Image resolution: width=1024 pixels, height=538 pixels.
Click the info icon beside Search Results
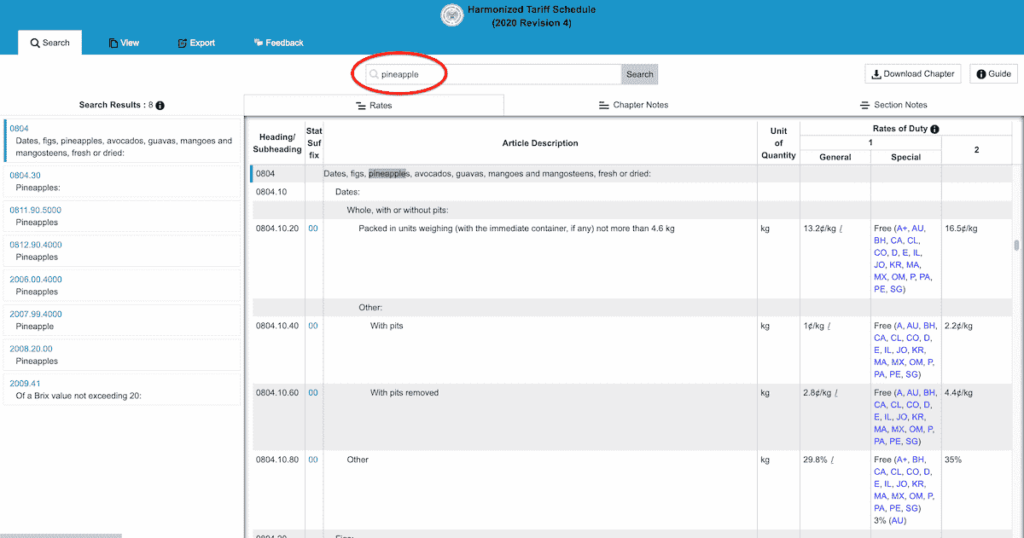click(160, 105)
